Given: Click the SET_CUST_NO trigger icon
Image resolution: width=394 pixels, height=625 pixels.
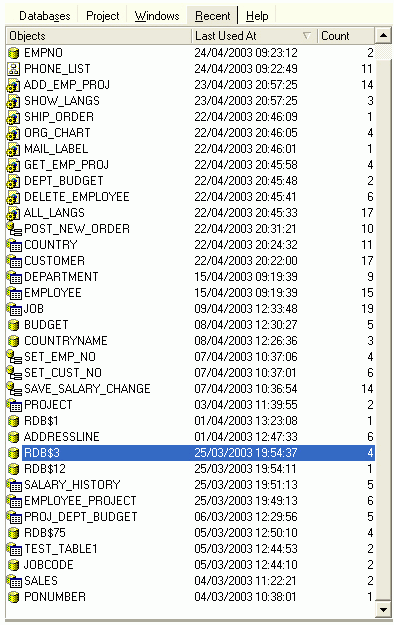Looking at the screenshot, I should (14, 373).
